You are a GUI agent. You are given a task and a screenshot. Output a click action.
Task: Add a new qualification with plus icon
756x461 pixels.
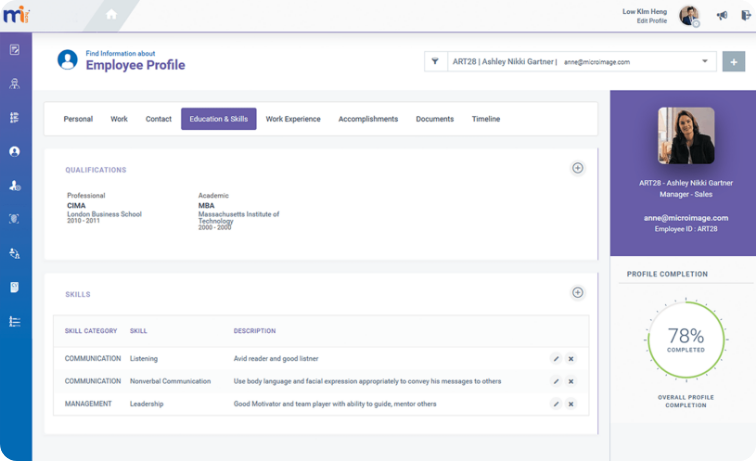tap(578, 168)
